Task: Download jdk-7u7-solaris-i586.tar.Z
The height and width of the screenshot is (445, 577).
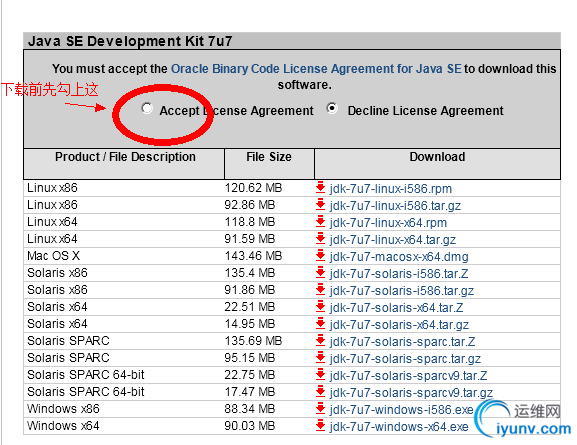Action: [399, 273]
